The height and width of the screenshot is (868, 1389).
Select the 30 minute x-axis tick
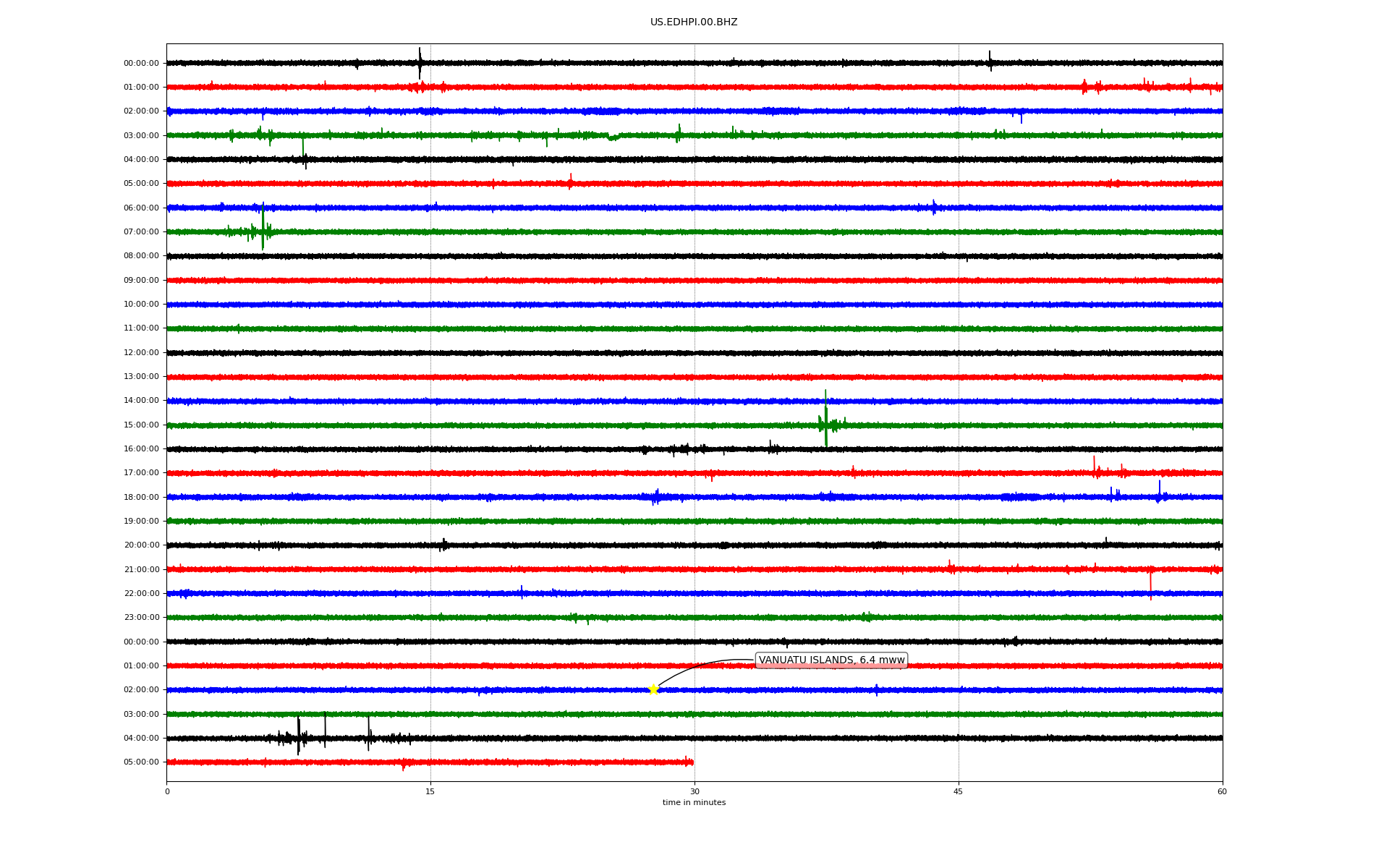click(694, 791)
